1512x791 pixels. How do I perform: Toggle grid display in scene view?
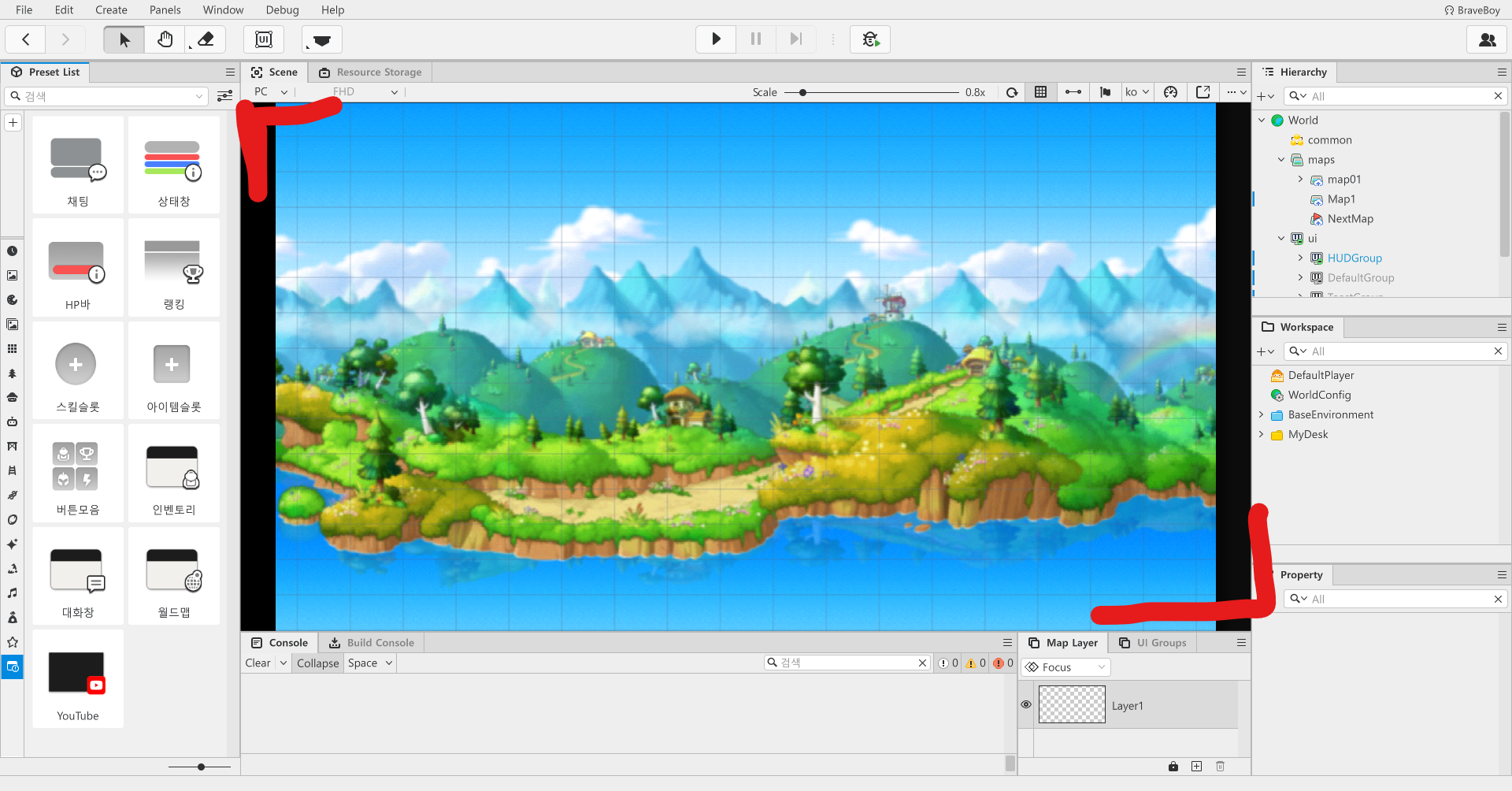click(1041, 92)
